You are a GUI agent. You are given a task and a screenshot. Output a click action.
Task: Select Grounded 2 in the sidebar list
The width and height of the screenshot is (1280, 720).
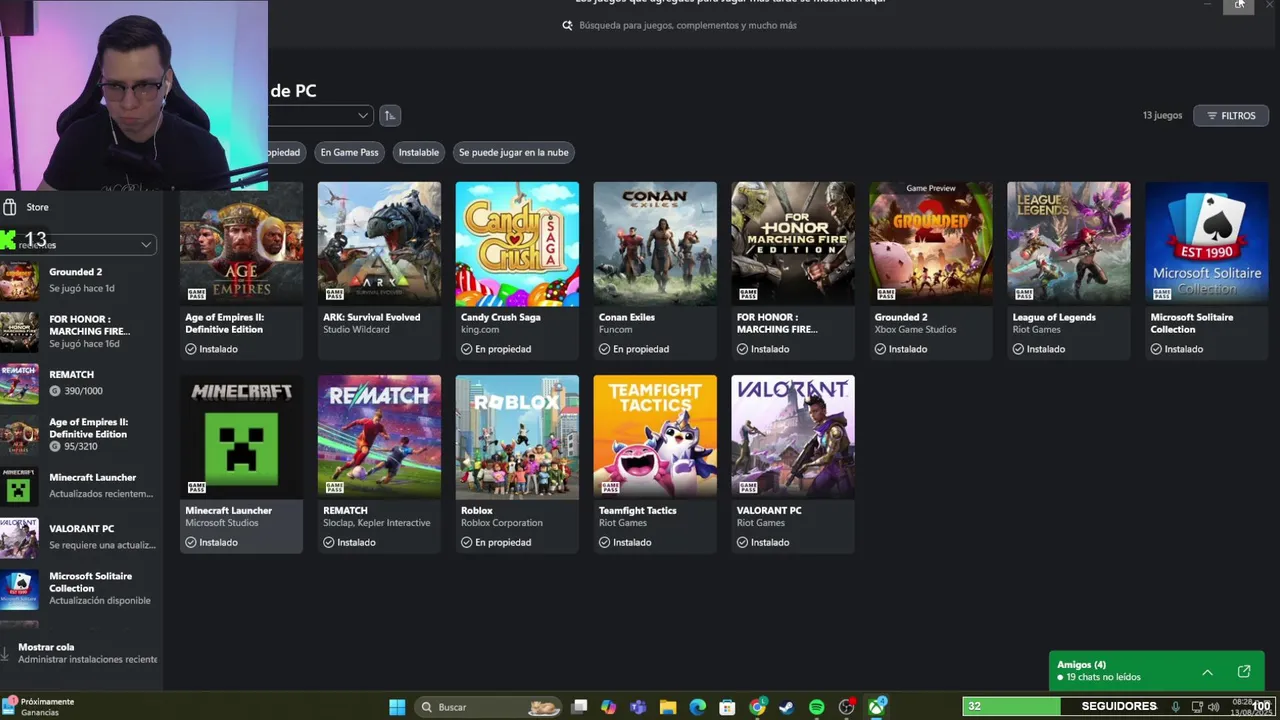click(80, 280)
